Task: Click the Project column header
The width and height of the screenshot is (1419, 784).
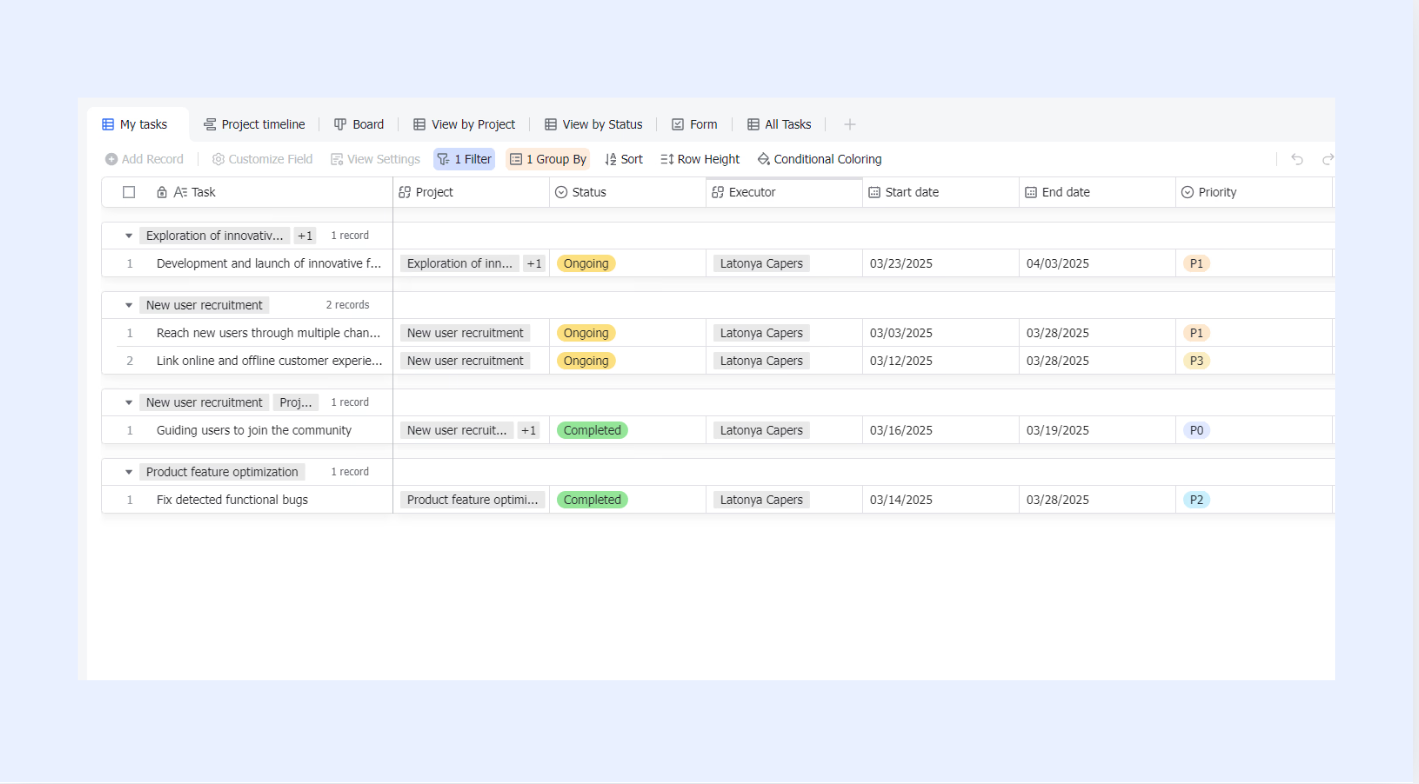Action: (x=471, y=192)
